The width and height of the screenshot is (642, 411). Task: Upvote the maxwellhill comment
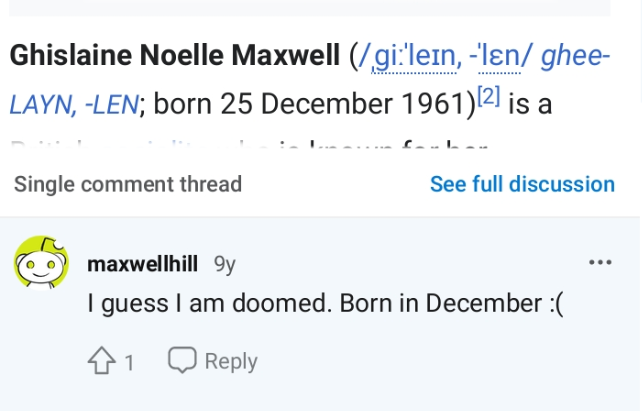pyautogui.click(x=102, y=361)
